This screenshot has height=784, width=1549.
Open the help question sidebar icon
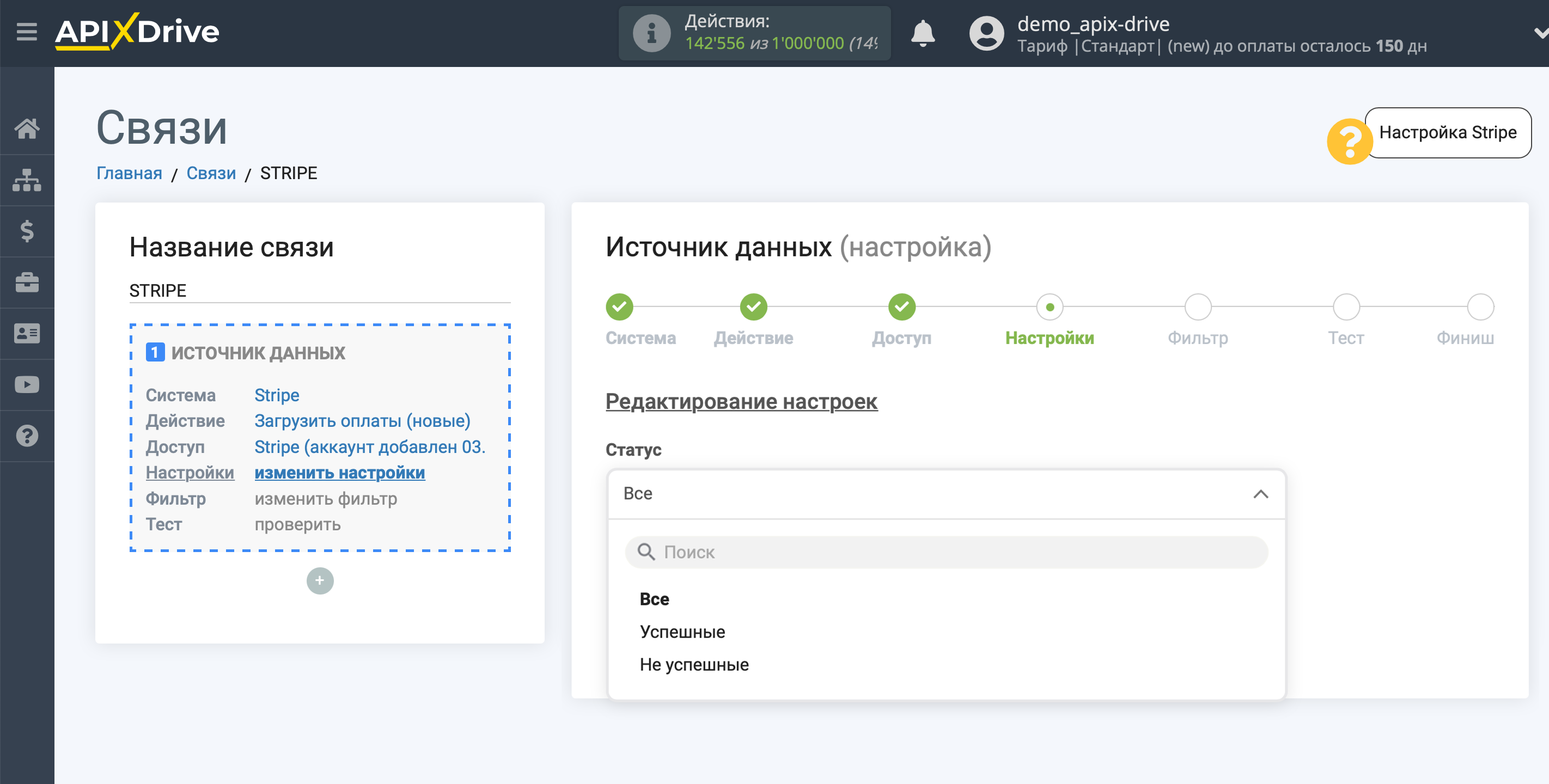(27, 436)
